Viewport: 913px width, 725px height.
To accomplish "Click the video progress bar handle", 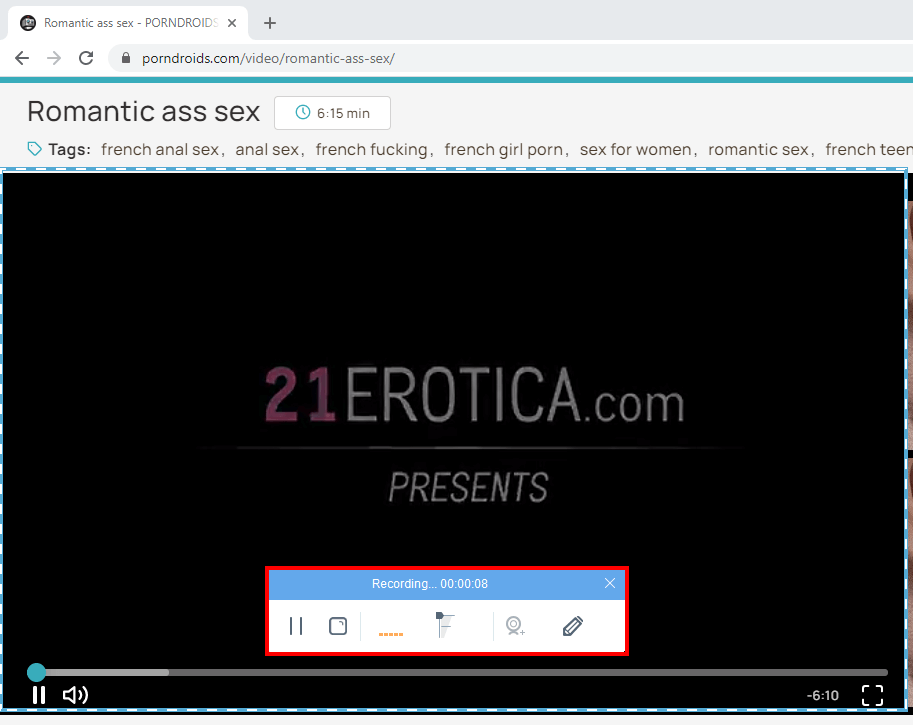I will click(x=37, y=673).
